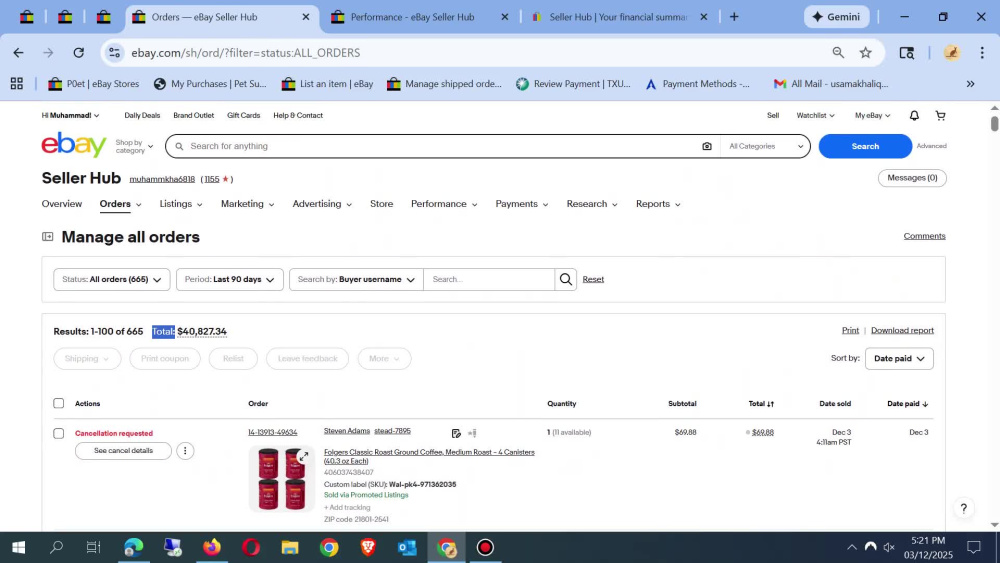Open Store tab
Image resolution: width=1000 pixels, height=563 pixels.
381,204
